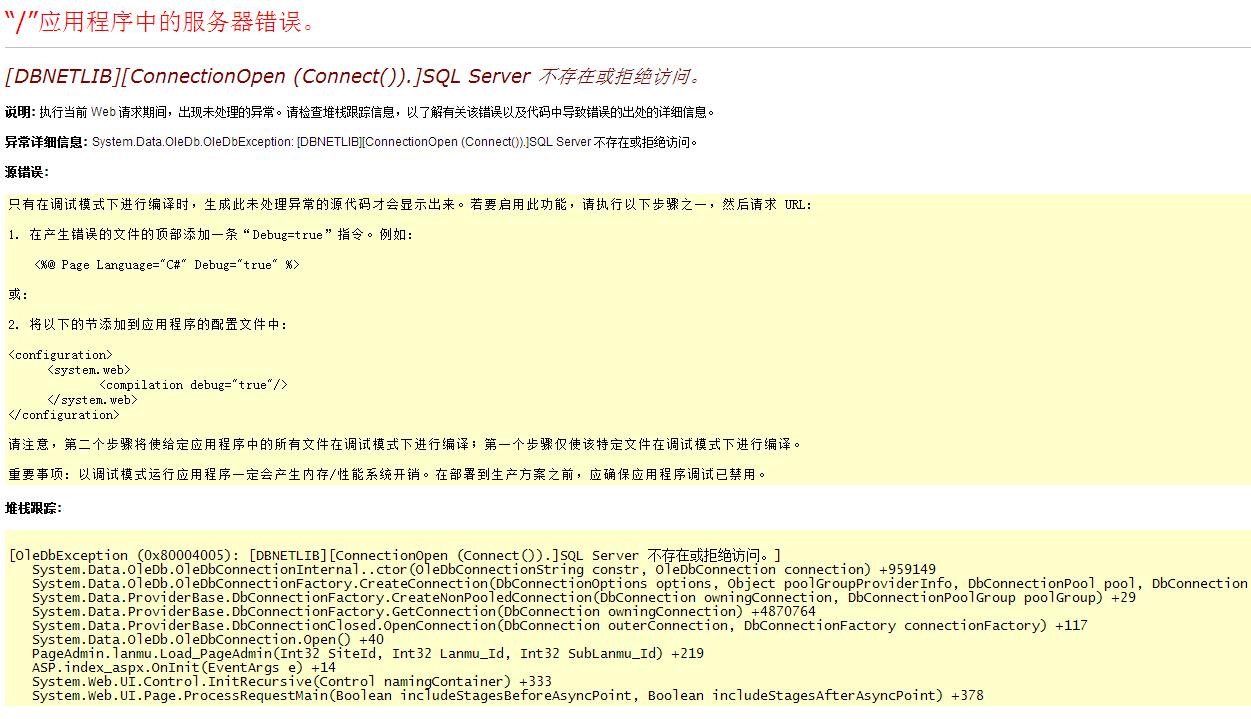Image resolution: width=1251 pixels, height=719 pixels.
Task: Select step 2 about configuration file section
Action: pyautogui.click(x=147, y=324)
